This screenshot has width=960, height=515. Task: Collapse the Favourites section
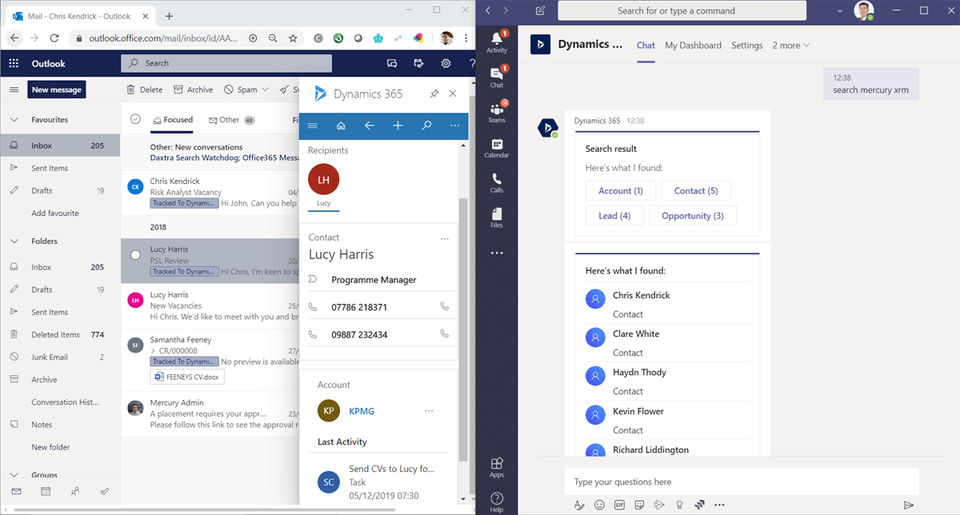[x=14, y=119]
